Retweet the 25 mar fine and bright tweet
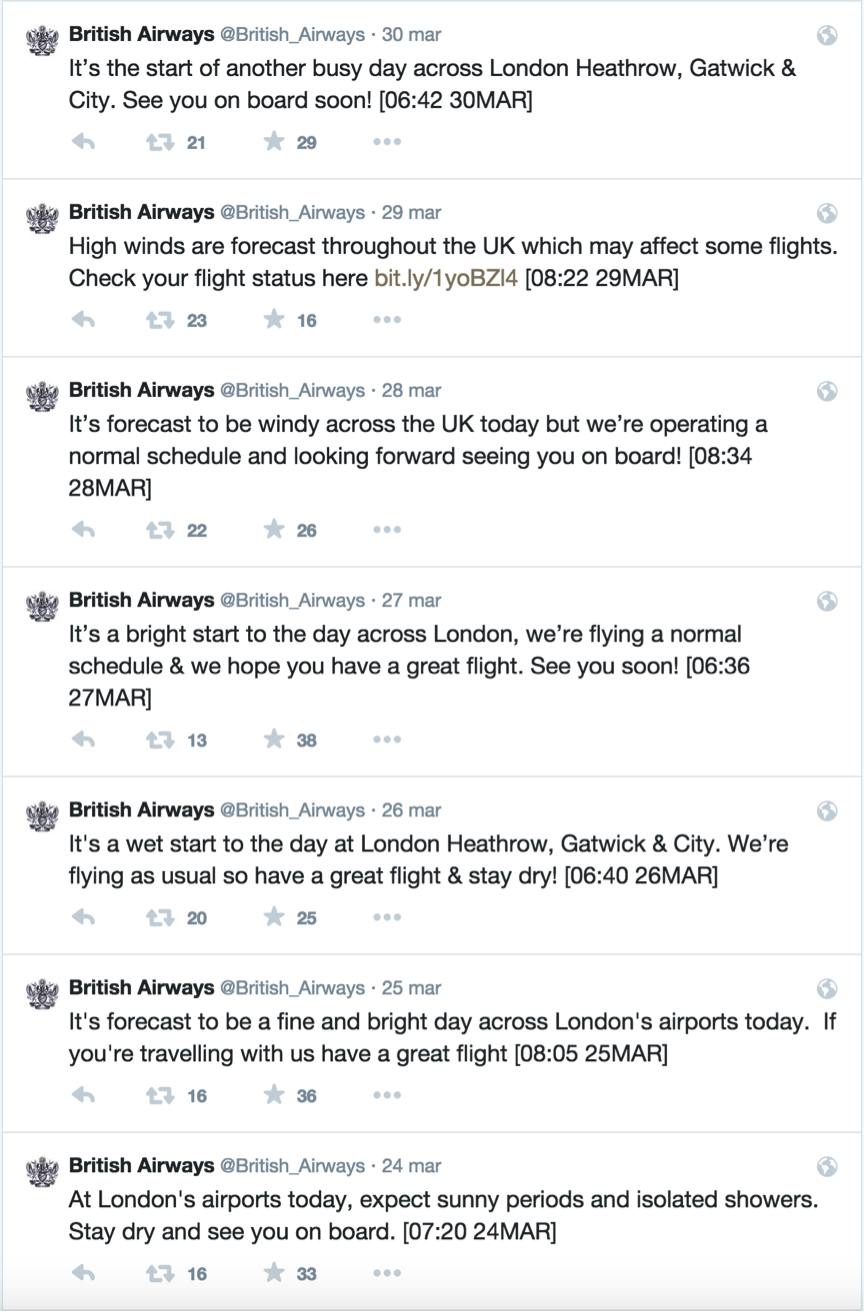This screenshot has height=1312, width=864. 159,1095
